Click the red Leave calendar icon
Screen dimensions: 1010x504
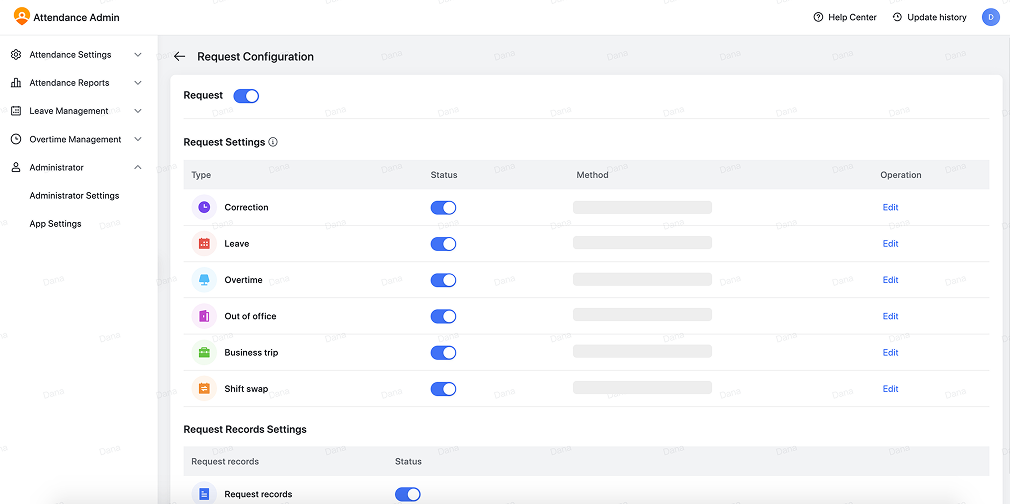pos(204,244)
